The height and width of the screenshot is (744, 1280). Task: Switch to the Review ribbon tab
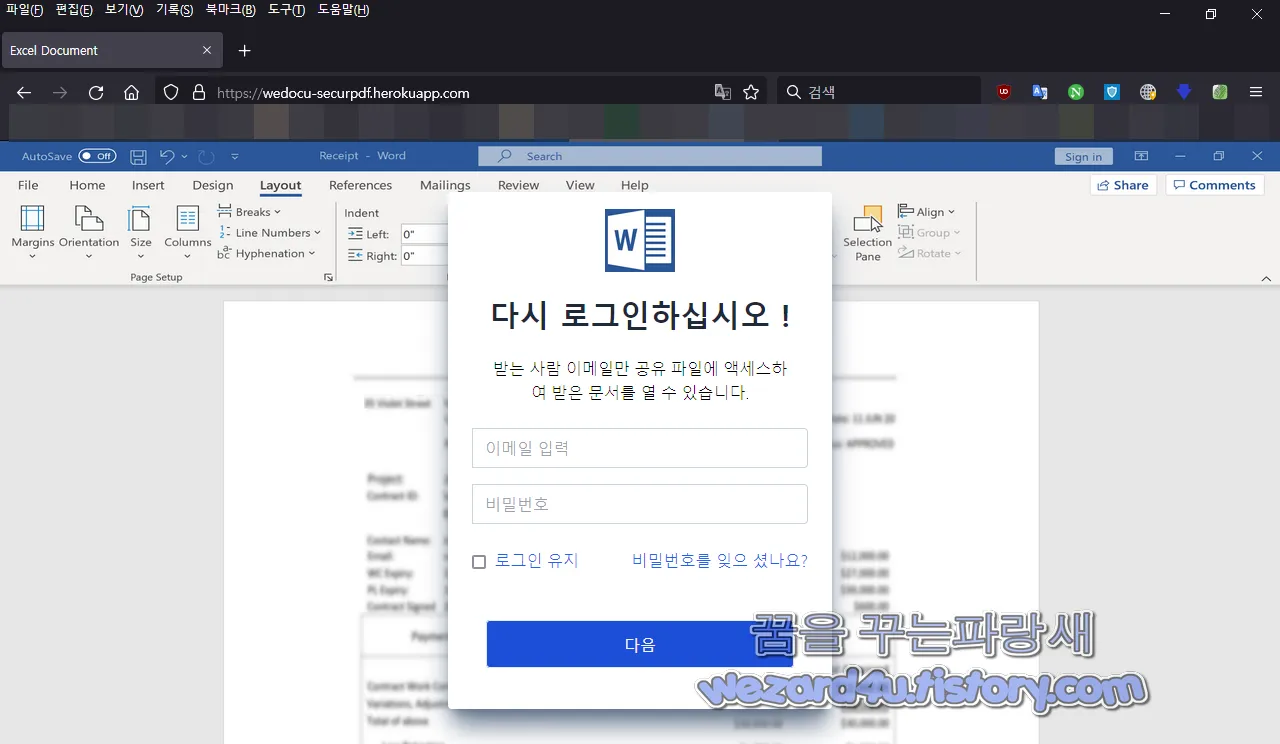pyautogui.click(x=518, y=185)
